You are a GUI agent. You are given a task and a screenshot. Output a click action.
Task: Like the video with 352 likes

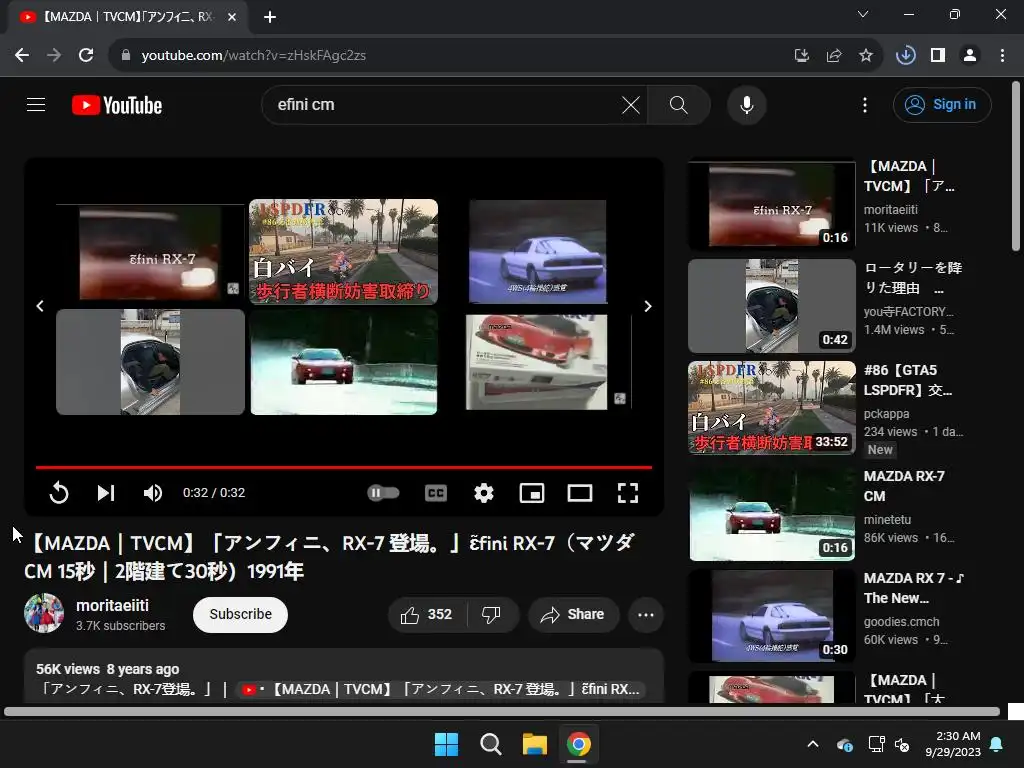coord(427,615)
